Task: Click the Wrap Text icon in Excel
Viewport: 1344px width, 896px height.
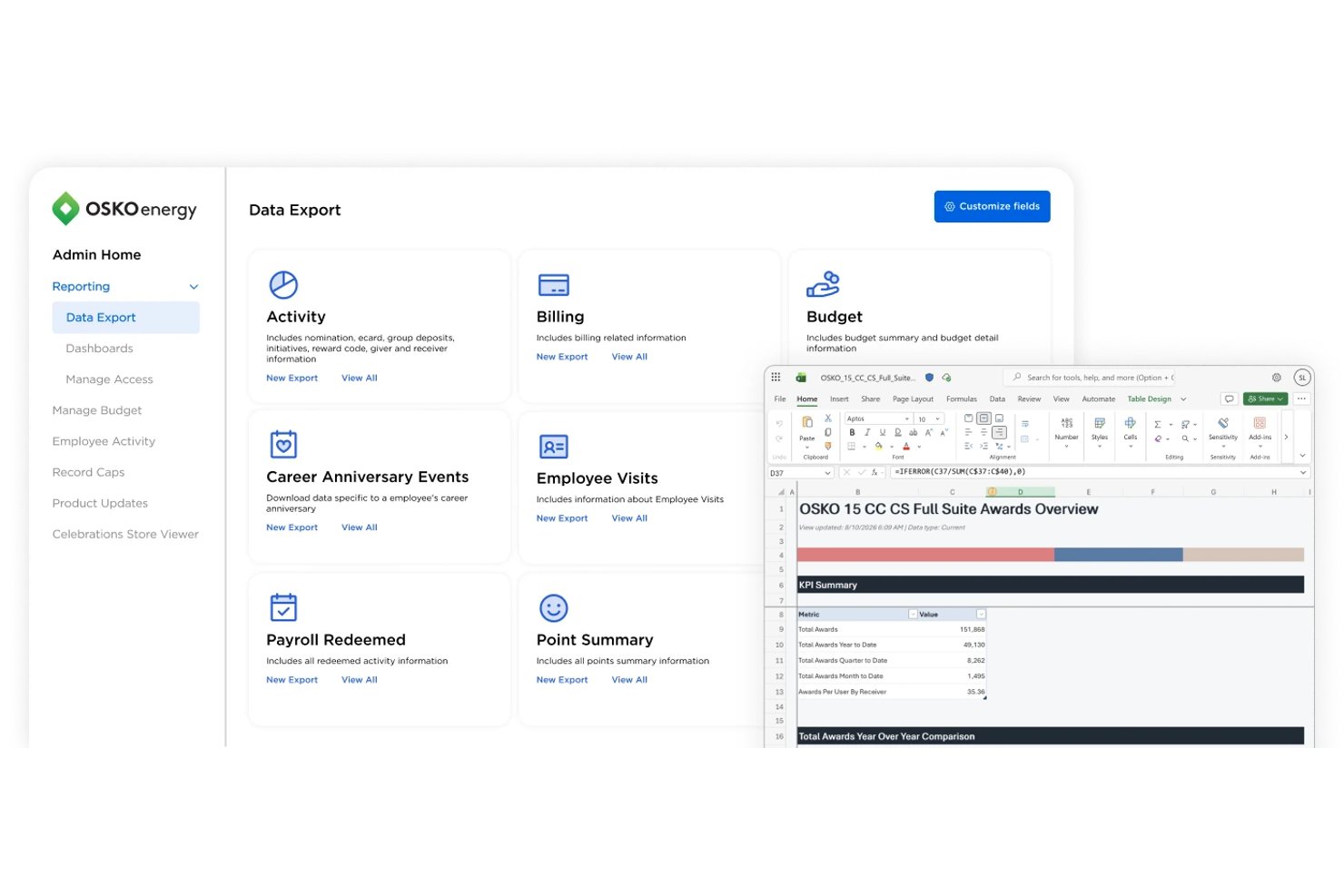Action: pos(1025,424)
